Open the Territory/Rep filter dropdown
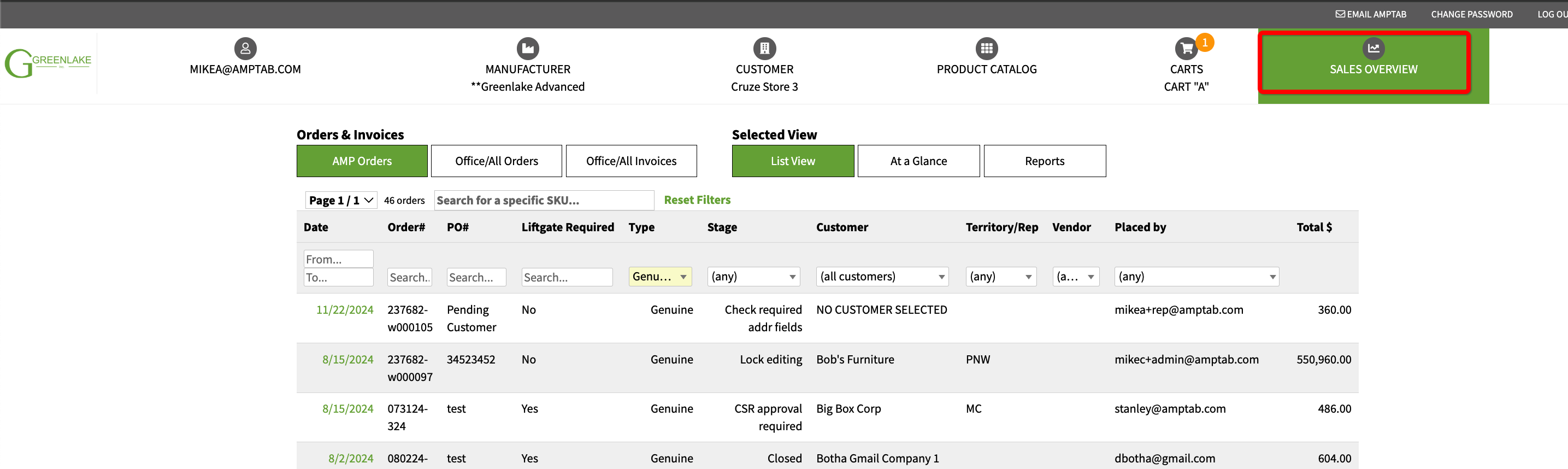Screen dimensions: 1568x469 click(1001, 277)
